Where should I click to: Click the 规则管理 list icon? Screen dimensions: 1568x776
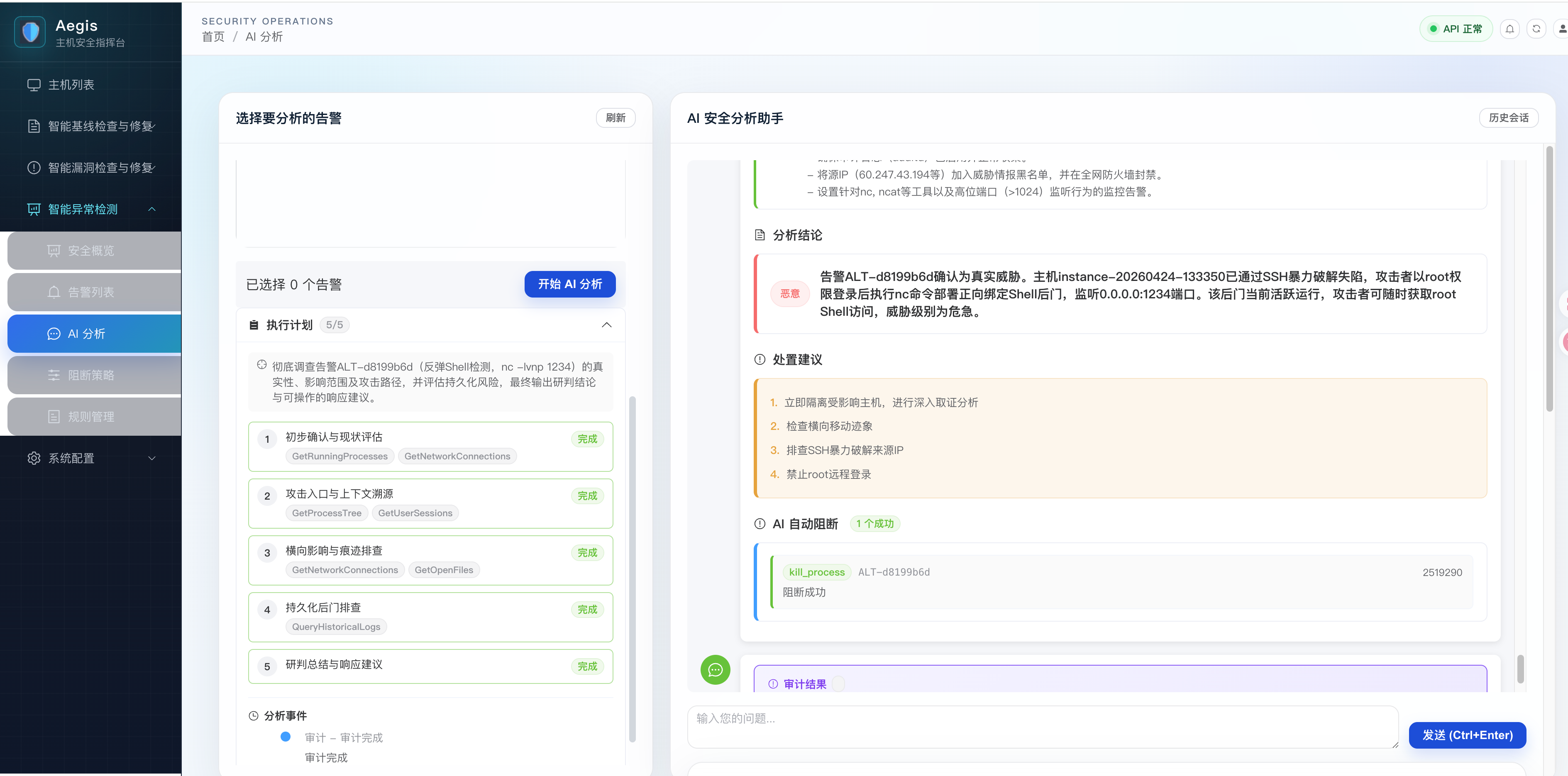[54, 416]
